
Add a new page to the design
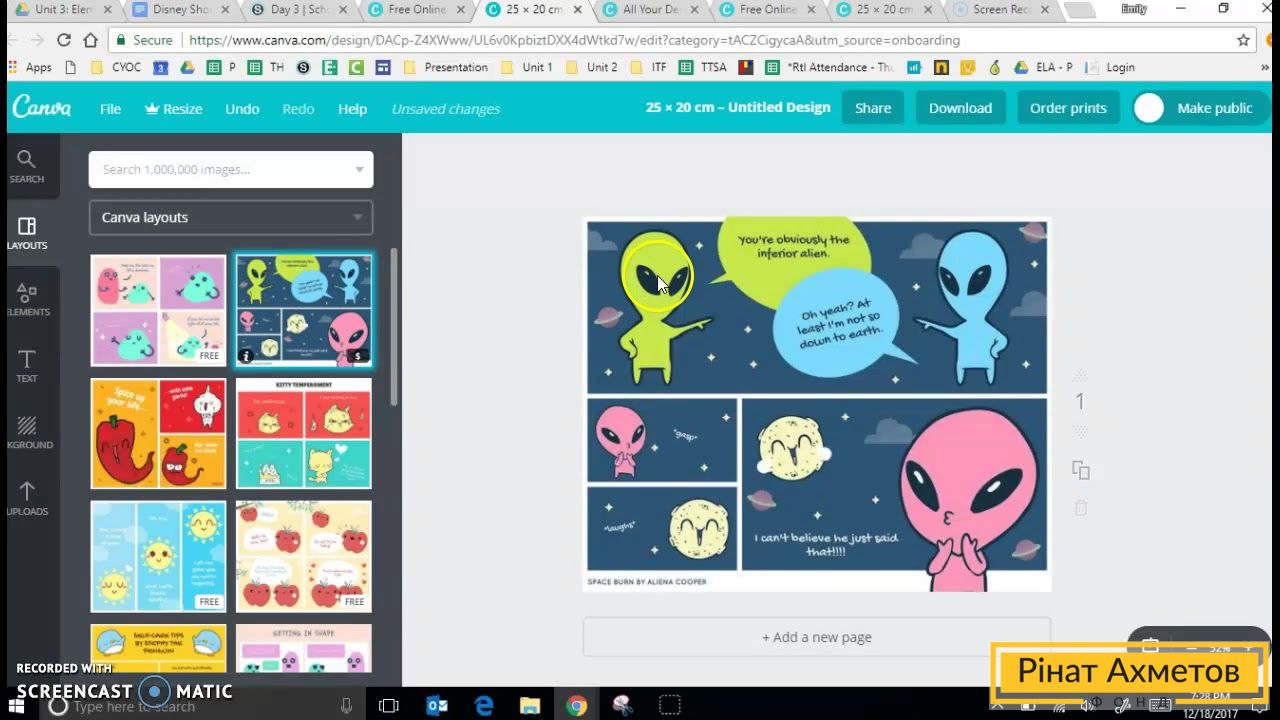pos(817,637)
